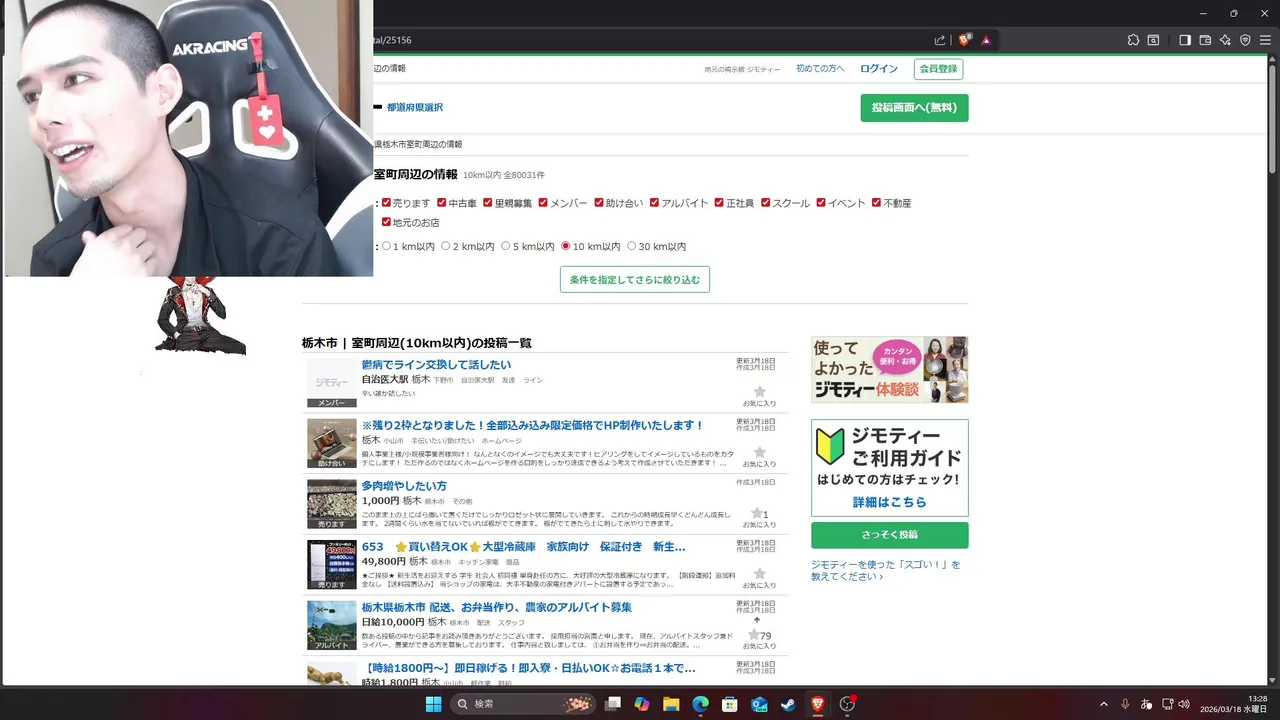The height and width of the screenshot is (720, 1280).
Task: Toggle the 正社員 checkbox
Action: click(x=718, y=202)
